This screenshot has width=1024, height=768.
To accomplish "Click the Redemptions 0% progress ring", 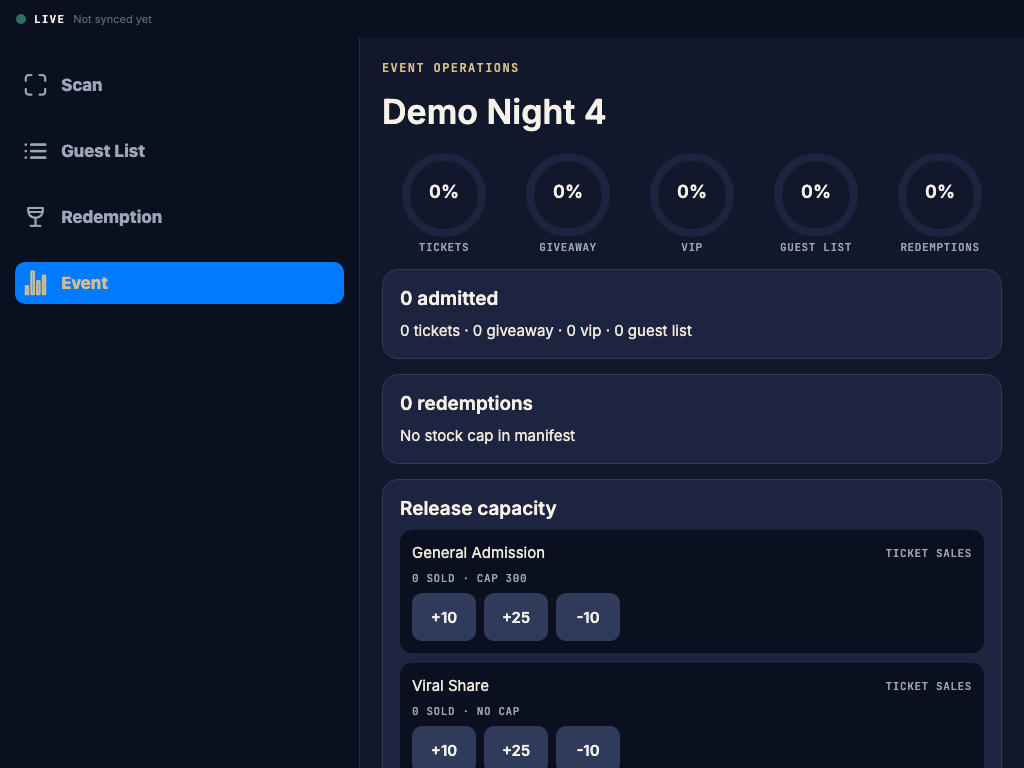I will 940,195.
